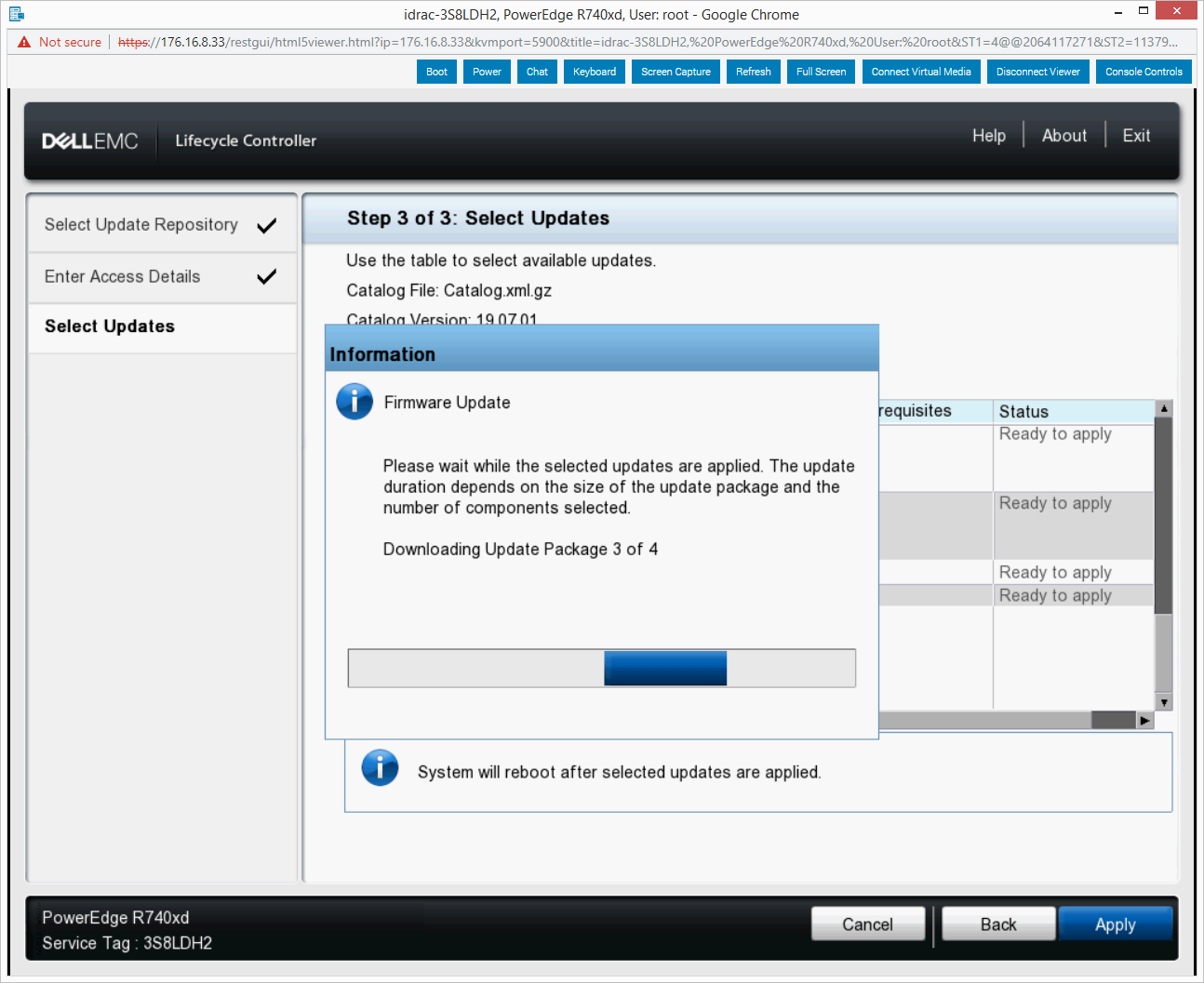Click the browser address URL
The height and width of the screenshot is (983, 1204).
tap(648, 42)
